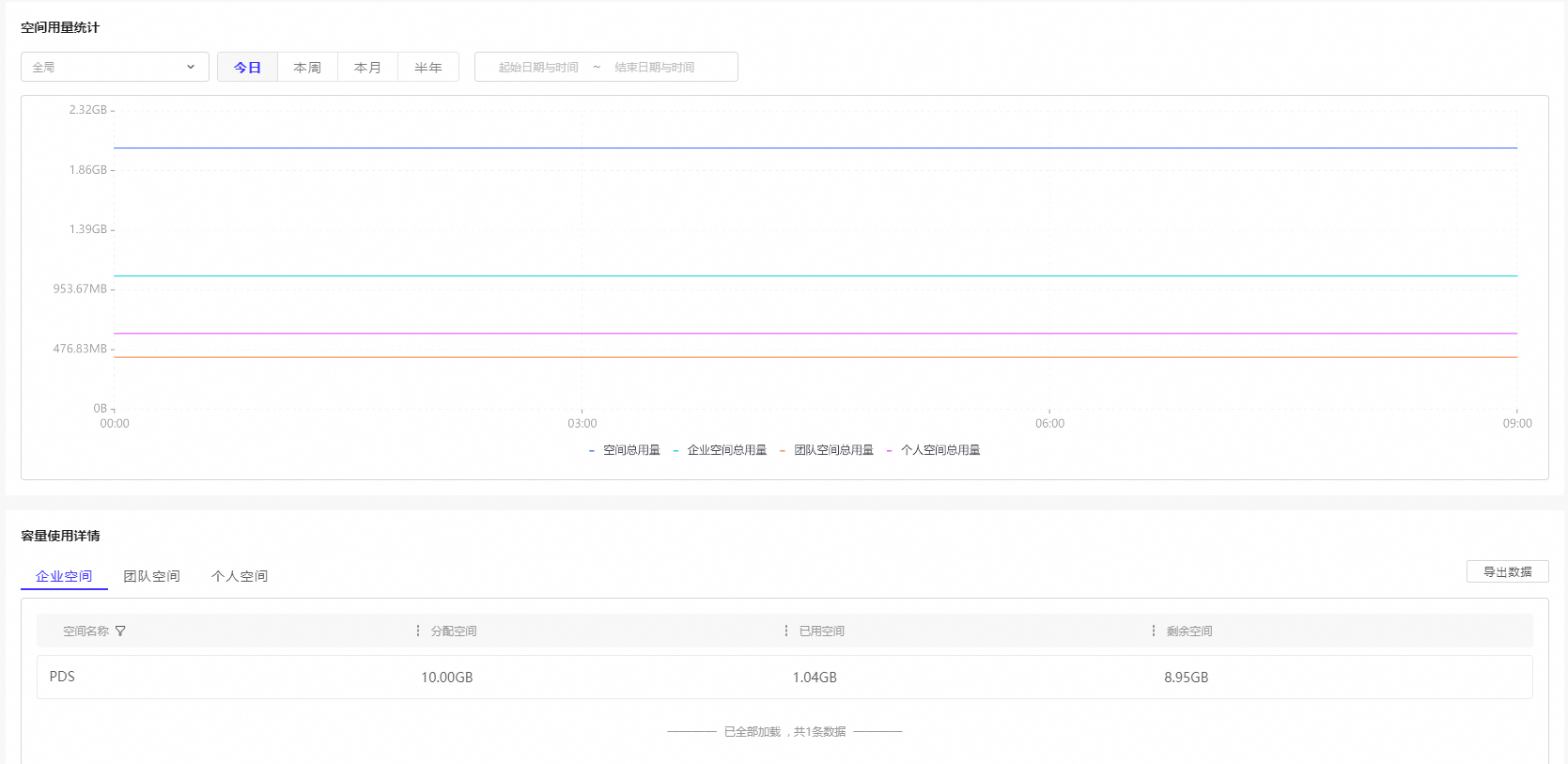The height and width of the screenshot is (764, 1568).
Task: Switch the chart to 本月
Action: click(x=367, y=67)
